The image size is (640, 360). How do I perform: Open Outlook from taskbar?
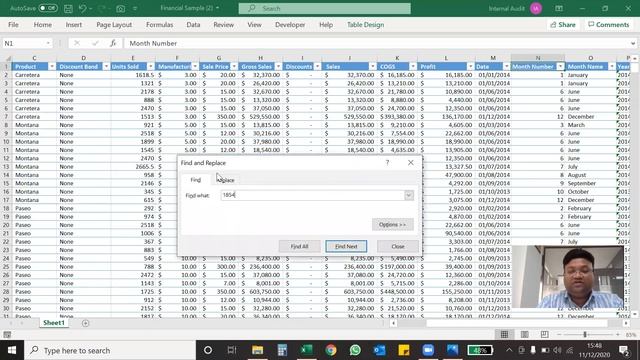380,350
